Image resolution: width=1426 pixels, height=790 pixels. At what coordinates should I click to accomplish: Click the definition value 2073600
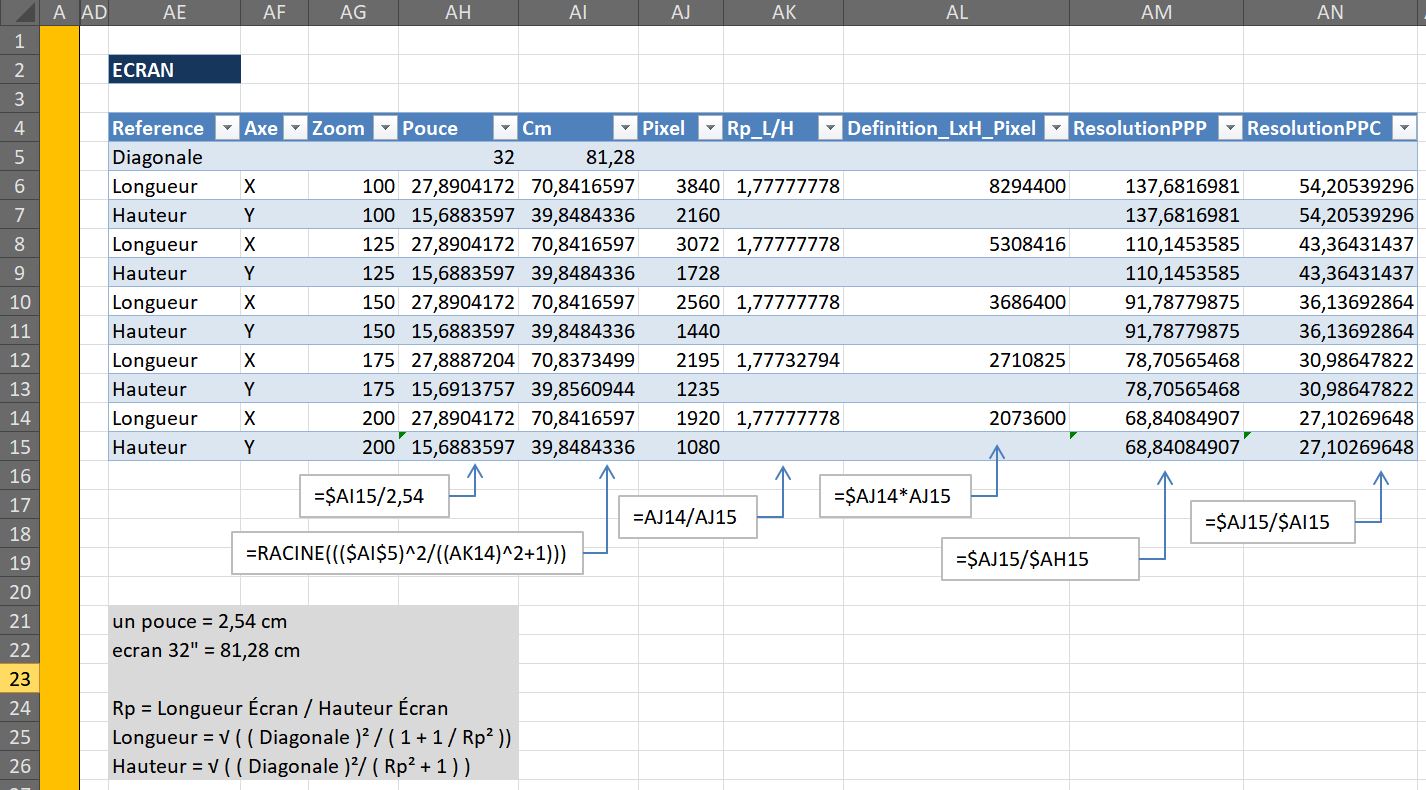click(x=957, y=418)
